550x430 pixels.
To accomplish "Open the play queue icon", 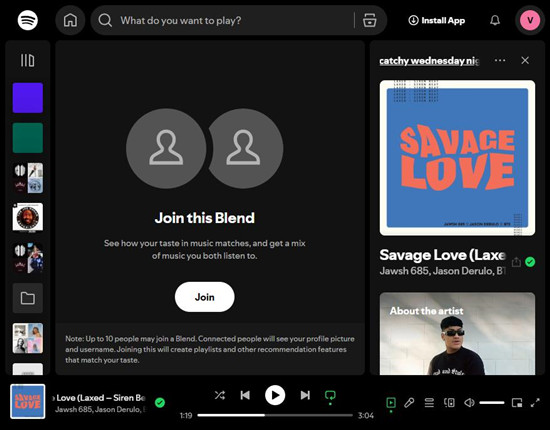I will (429, 403).
